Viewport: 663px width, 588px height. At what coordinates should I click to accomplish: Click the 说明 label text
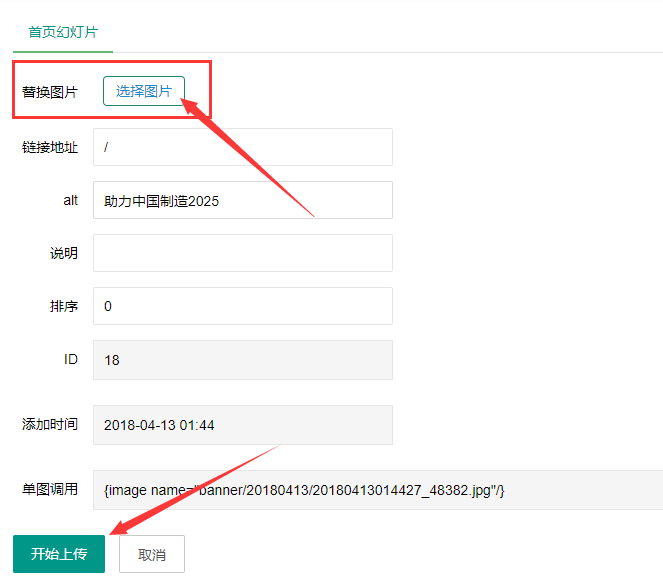(x=64, y=253)
